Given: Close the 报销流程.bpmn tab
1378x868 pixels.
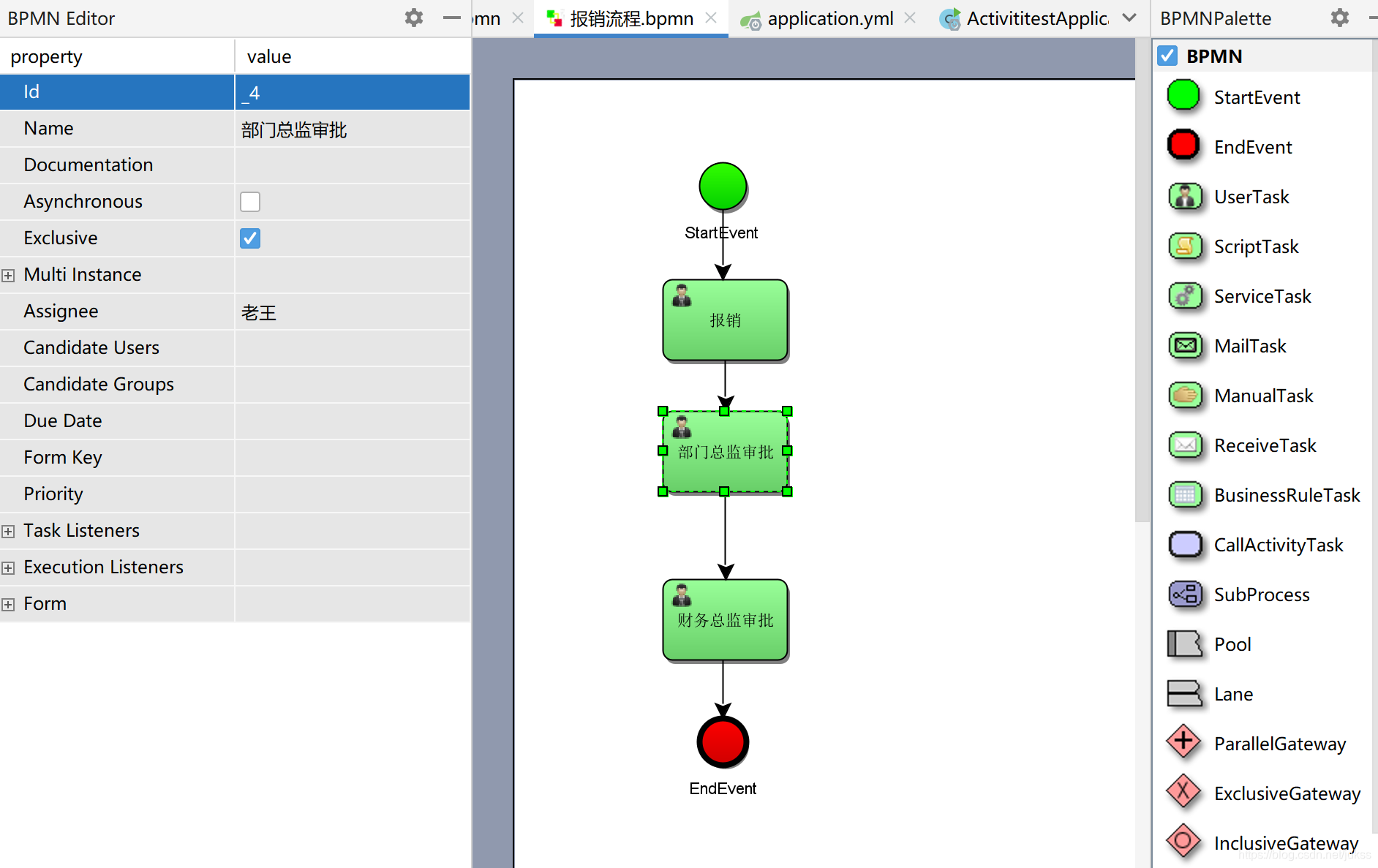Looking at the screenshot, I should [711, 18].
